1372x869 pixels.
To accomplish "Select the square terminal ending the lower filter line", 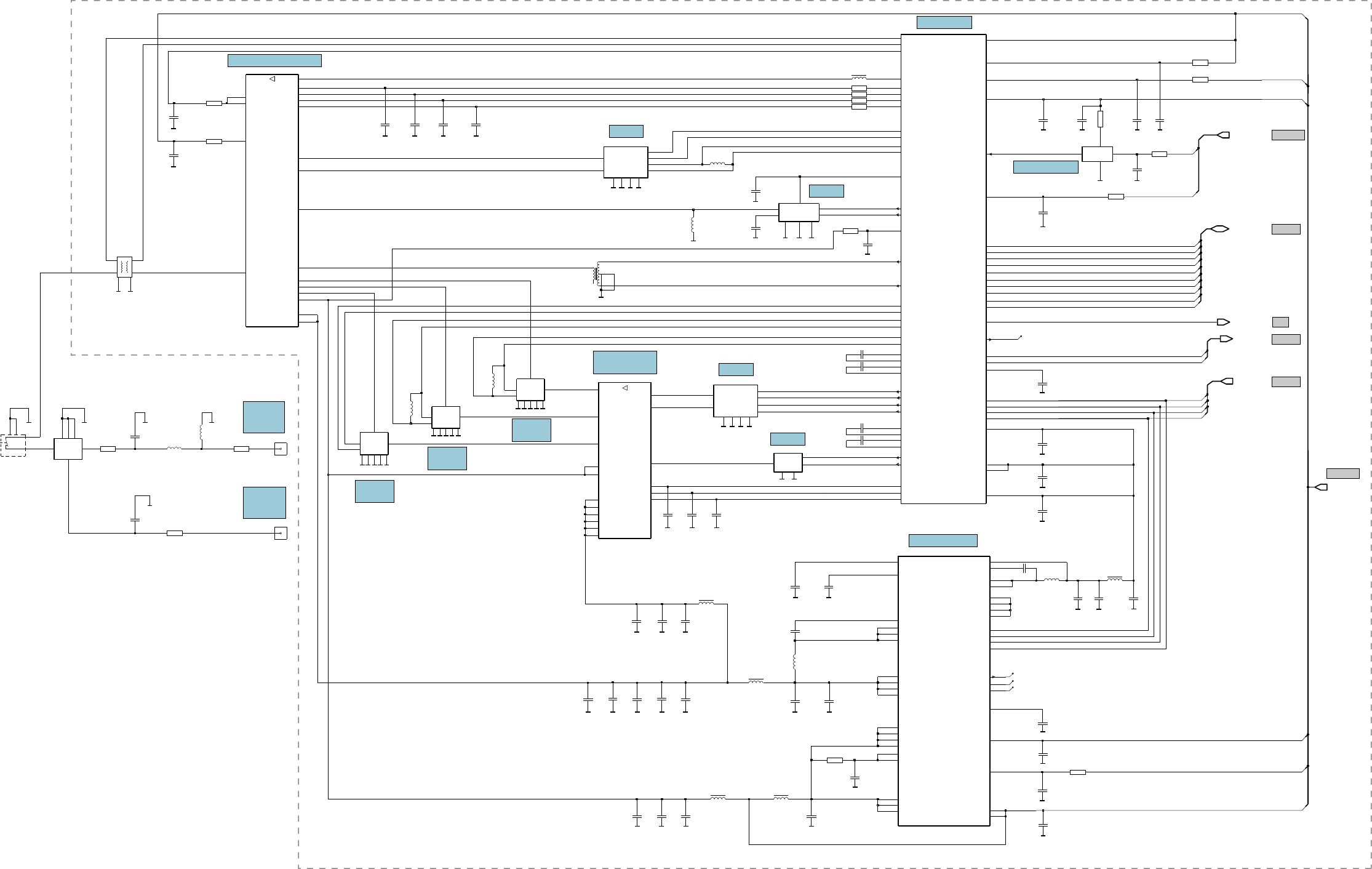I will click(281, 533).
